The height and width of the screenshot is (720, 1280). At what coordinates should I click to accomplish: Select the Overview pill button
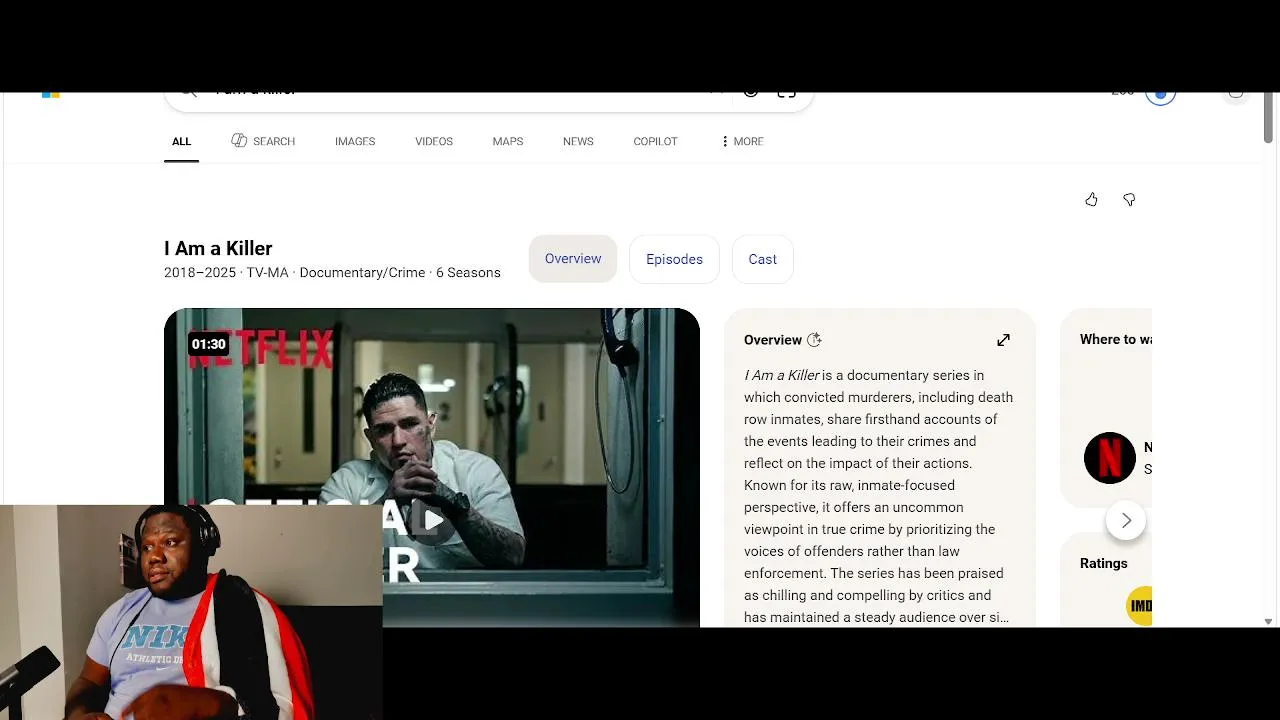(x=573, y=259)
